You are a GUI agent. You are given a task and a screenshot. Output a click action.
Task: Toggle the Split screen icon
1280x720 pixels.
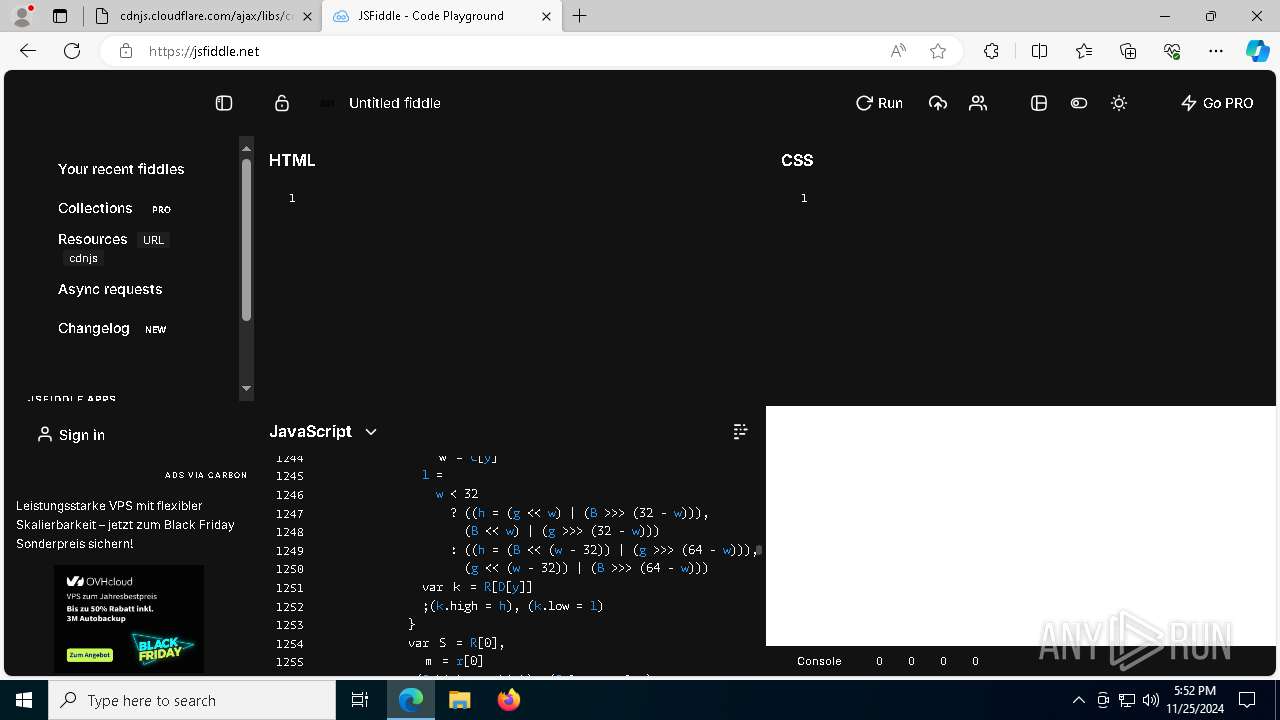[x=1039, y=51]
